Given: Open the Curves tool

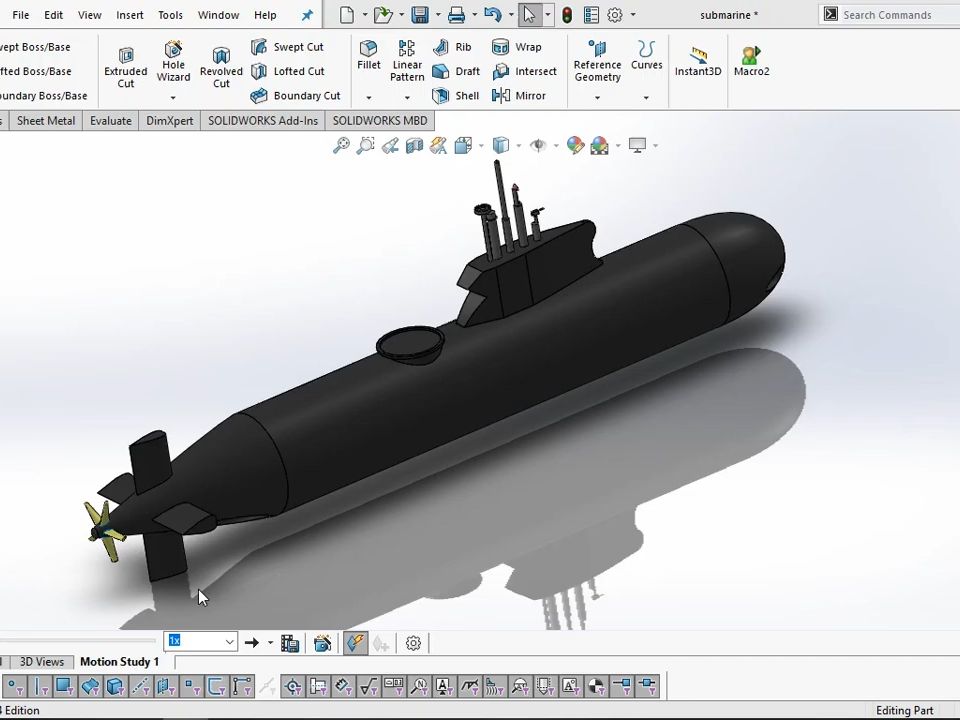Looking at the screenshot, I should click(x=647, y=55).
